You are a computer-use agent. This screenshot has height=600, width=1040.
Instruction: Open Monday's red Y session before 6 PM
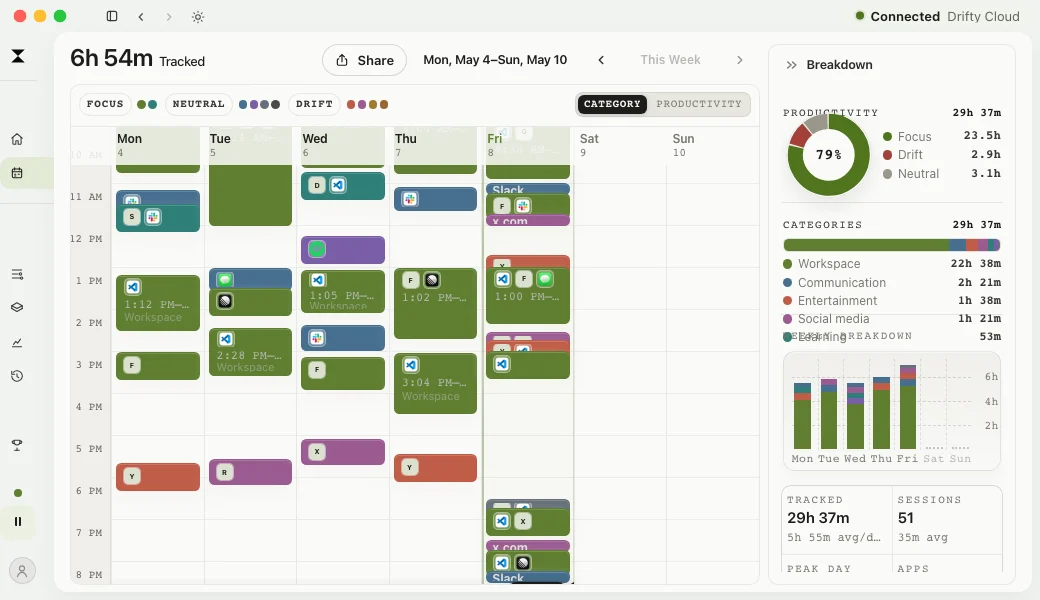tap(158, 477)
